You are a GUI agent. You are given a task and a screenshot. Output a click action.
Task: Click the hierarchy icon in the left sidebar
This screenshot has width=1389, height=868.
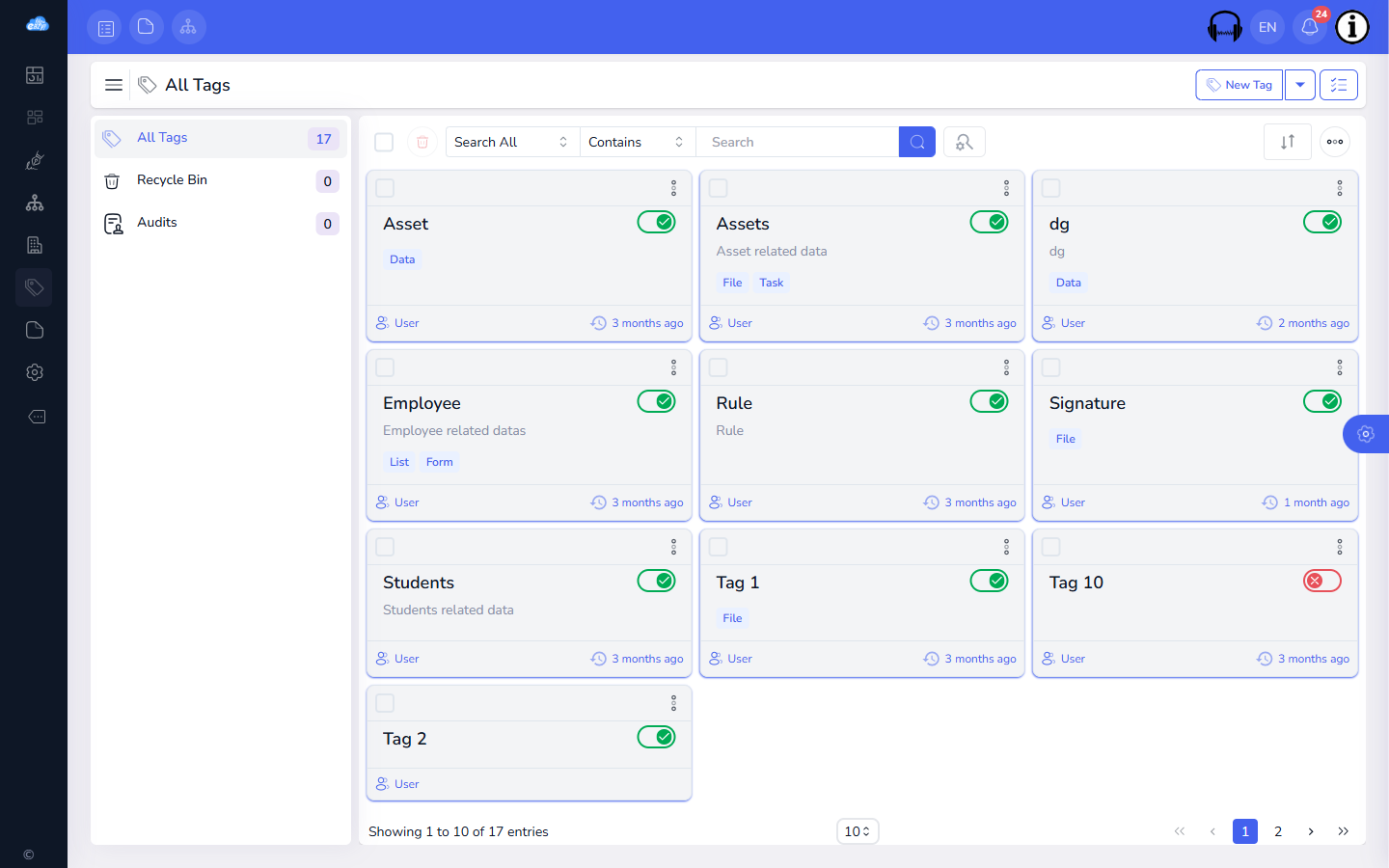[x=35, y=203]
